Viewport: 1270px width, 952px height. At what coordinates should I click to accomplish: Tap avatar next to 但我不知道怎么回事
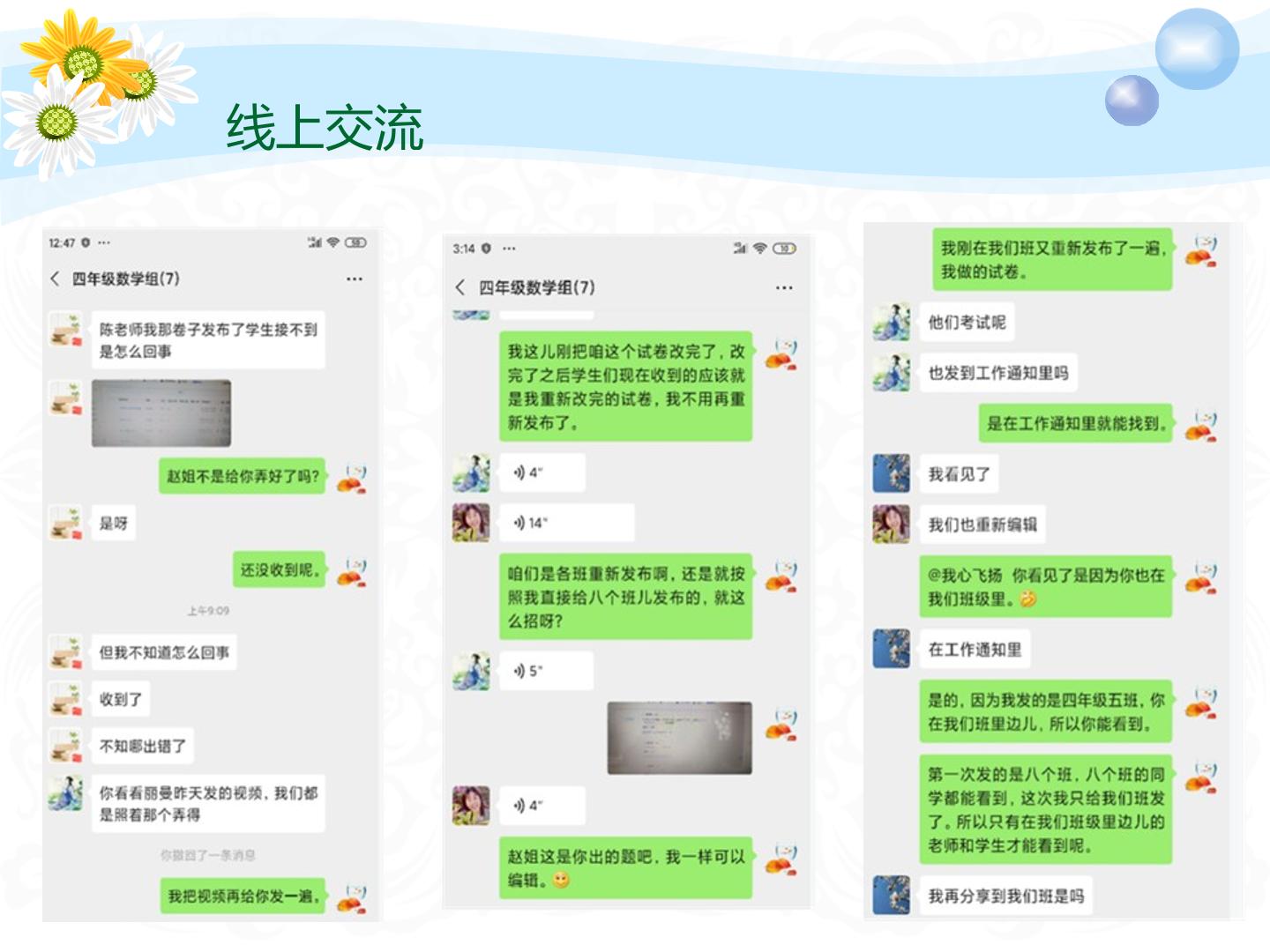tap(65, 652)
